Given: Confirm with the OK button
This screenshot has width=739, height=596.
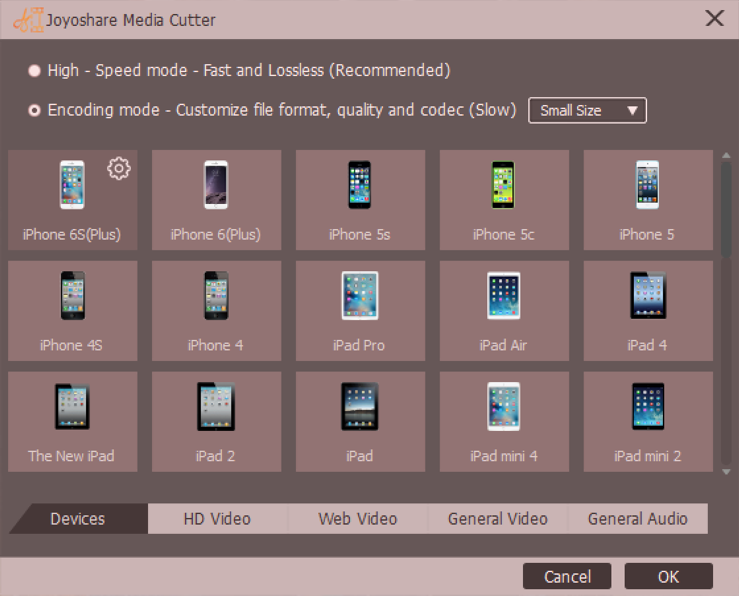Looking at the screenshot, I should coord(669,576).
